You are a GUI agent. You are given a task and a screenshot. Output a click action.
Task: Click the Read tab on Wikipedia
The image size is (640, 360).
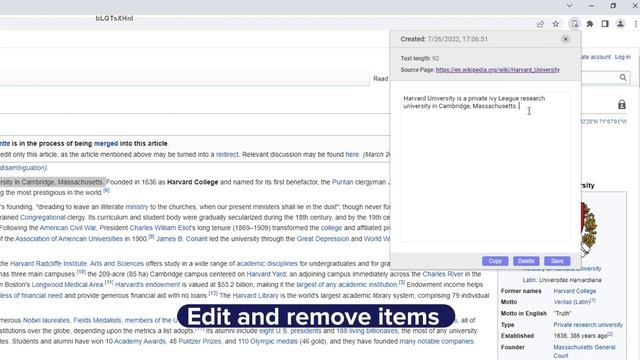(380, 79)
